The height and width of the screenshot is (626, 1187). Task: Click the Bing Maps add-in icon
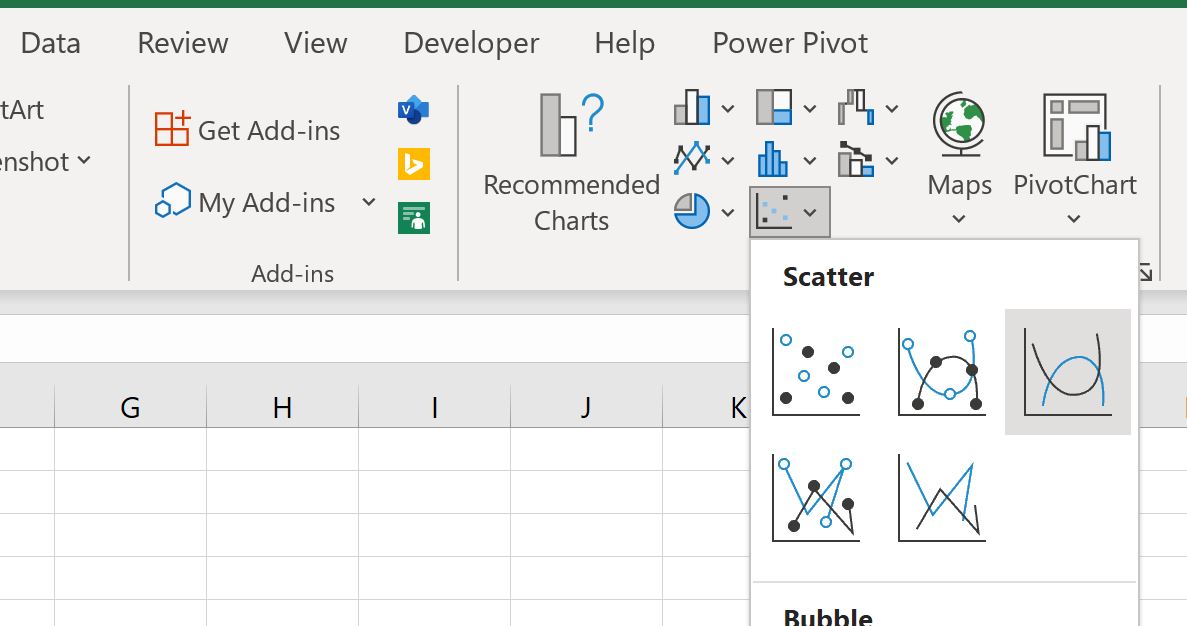(x=413, y=162)
